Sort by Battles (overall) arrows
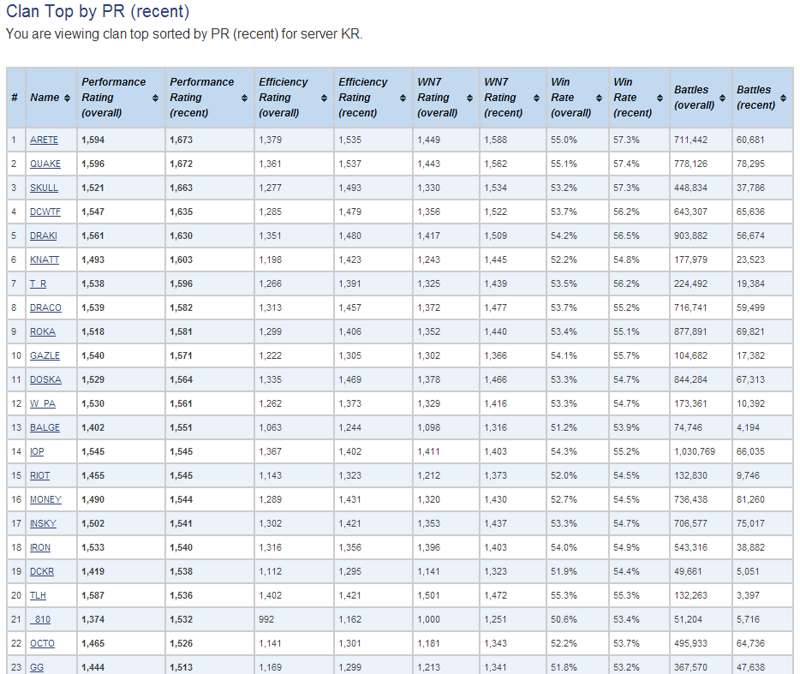The height and width of the screenshot is (674, 800). click(722, 98)
